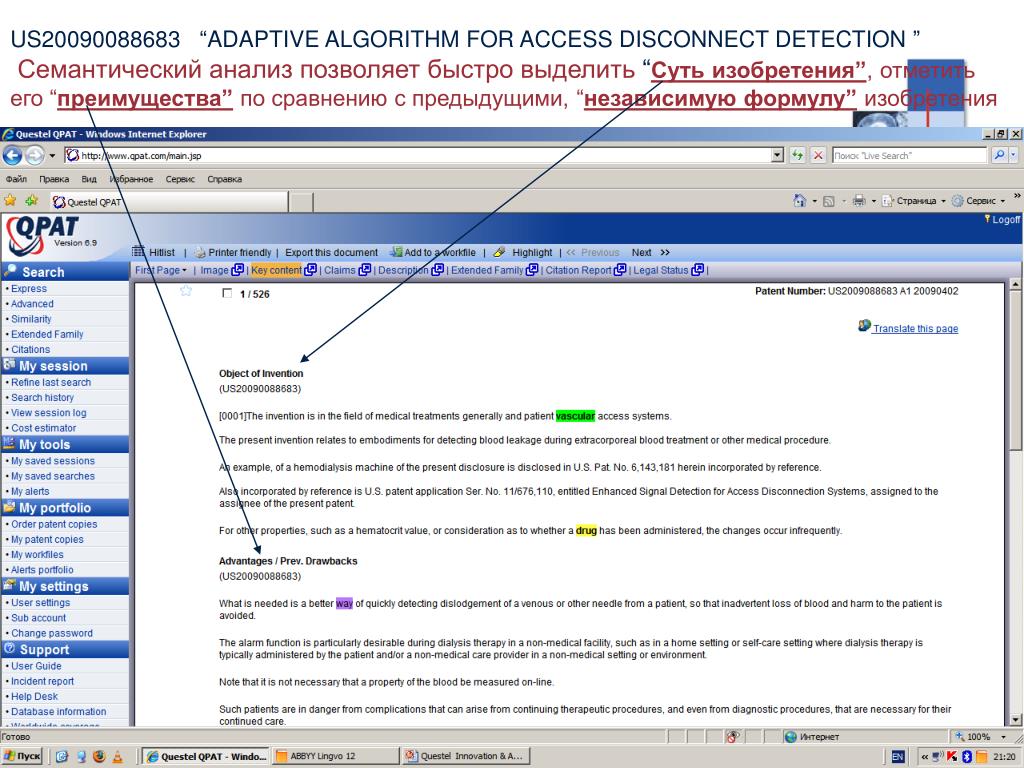The image size is (1024, 768).
Task: Print the page with the printer icon
Action: point(859,201)
